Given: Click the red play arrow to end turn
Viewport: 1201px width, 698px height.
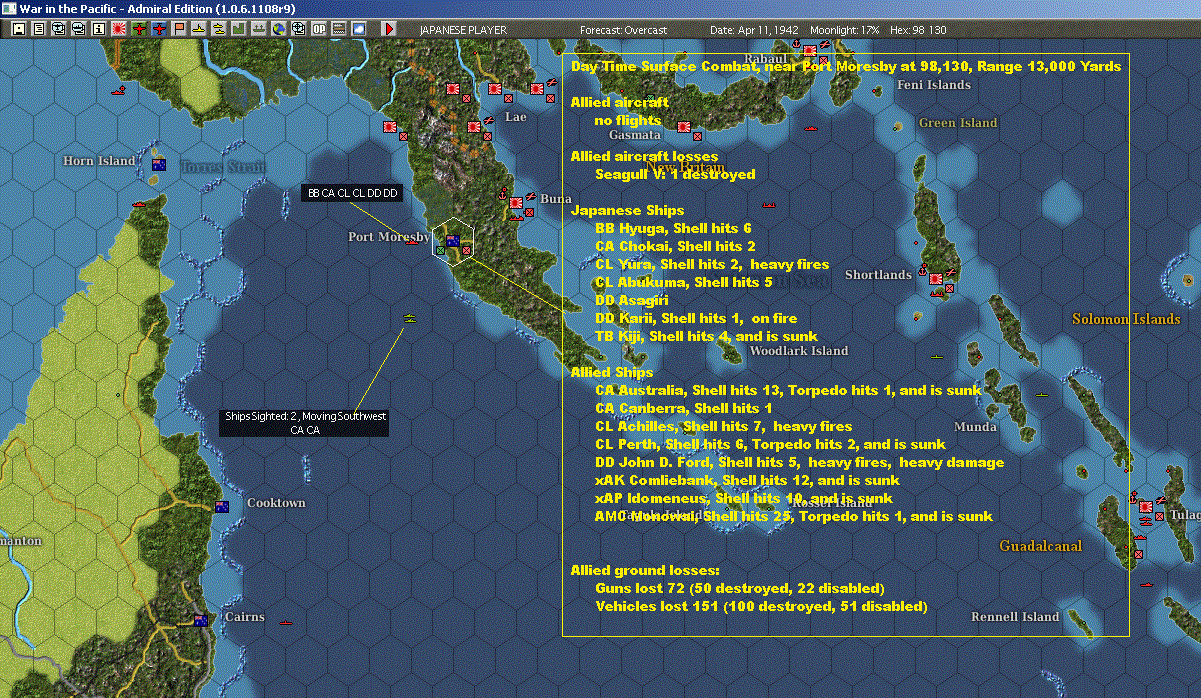Looking at the screenshot, I should [x=389, y=29].
